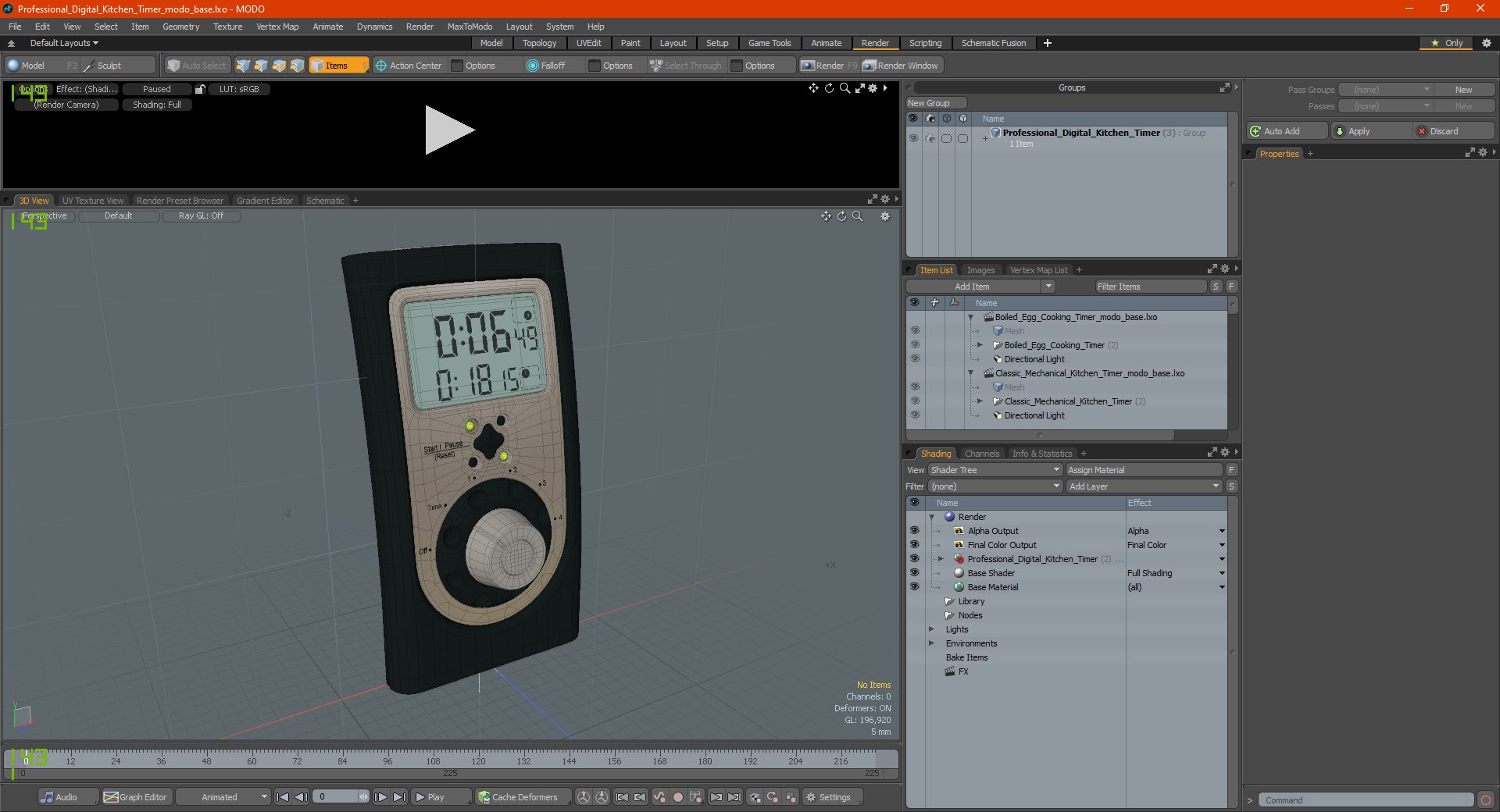Go to first frame
Screen dimensions: 1500x812
point(283,797)
